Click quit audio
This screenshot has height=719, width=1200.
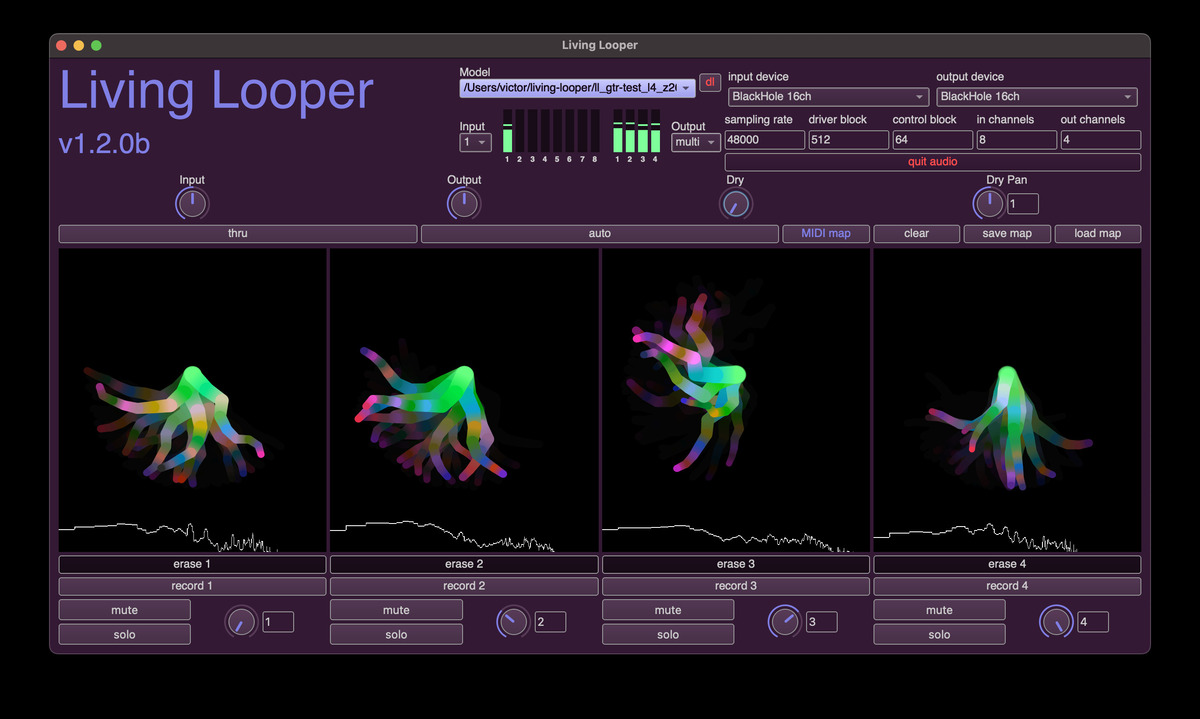coord(932,162)
